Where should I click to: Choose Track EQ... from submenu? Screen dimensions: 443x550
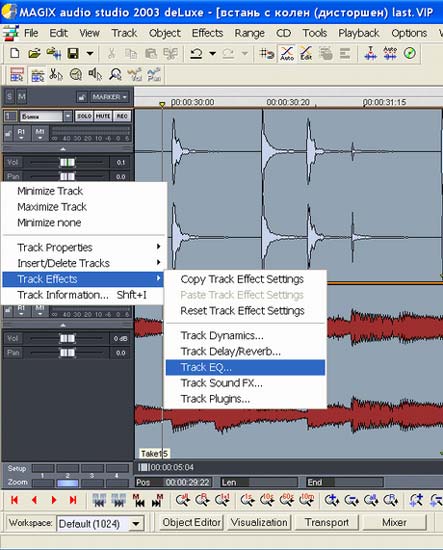245,367
